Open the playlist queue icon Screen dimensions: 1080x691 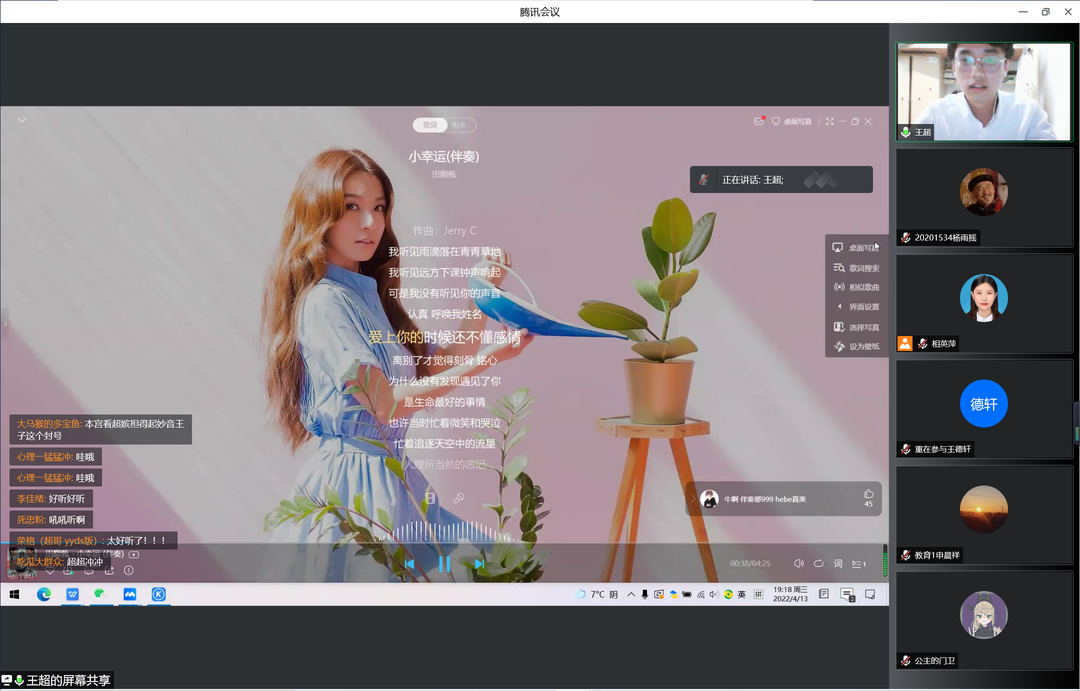[x=858, y=564]
